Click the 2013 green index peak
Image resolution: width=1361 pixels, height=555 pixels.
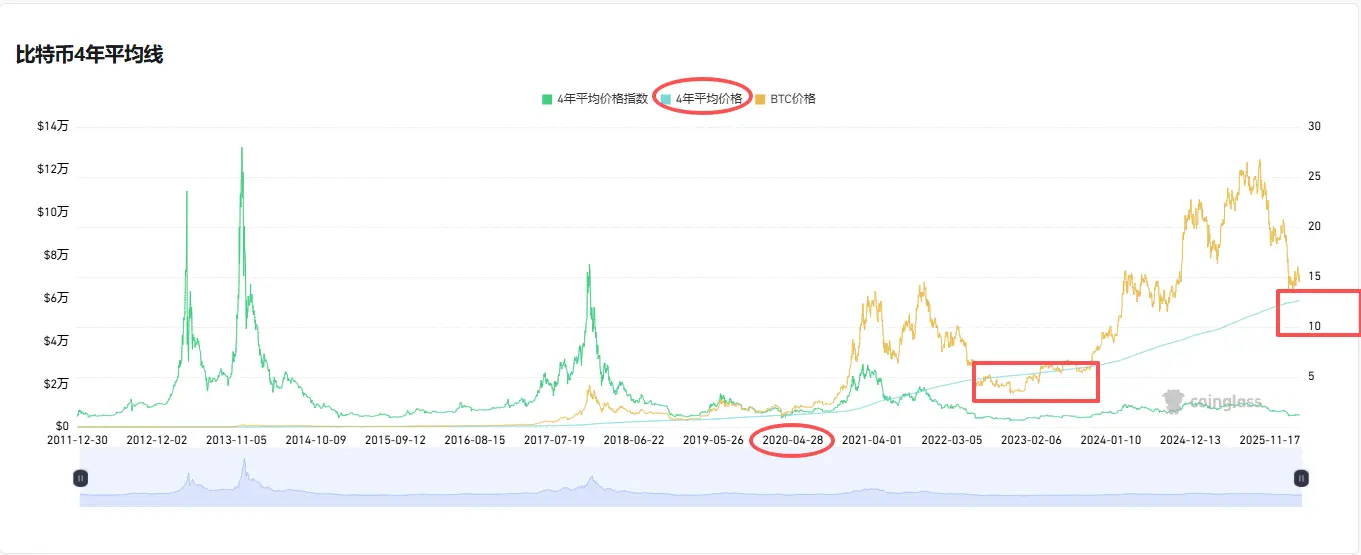[241, 149]
